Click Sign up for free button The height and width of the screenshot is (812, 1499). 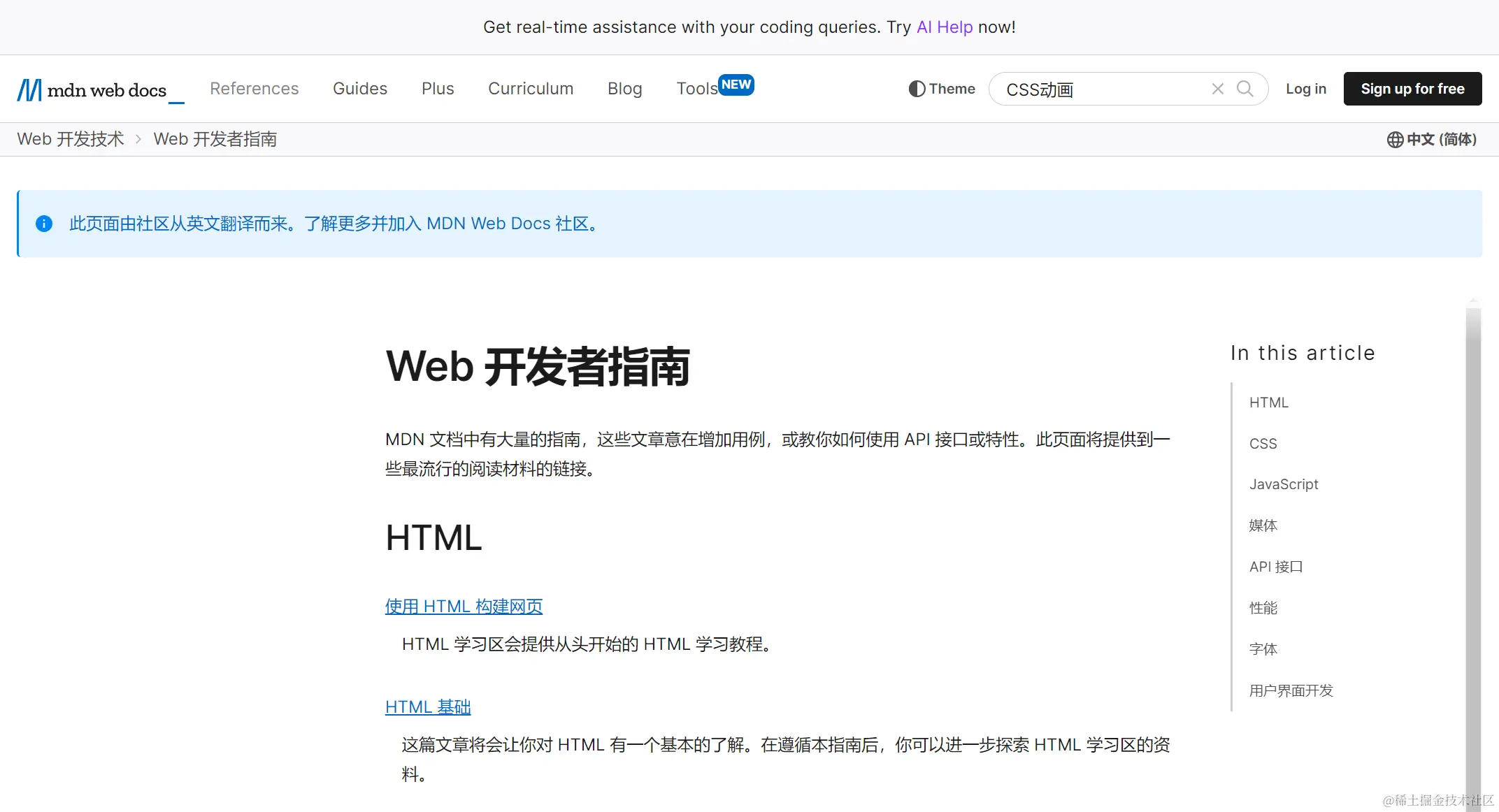(1412, 89)
